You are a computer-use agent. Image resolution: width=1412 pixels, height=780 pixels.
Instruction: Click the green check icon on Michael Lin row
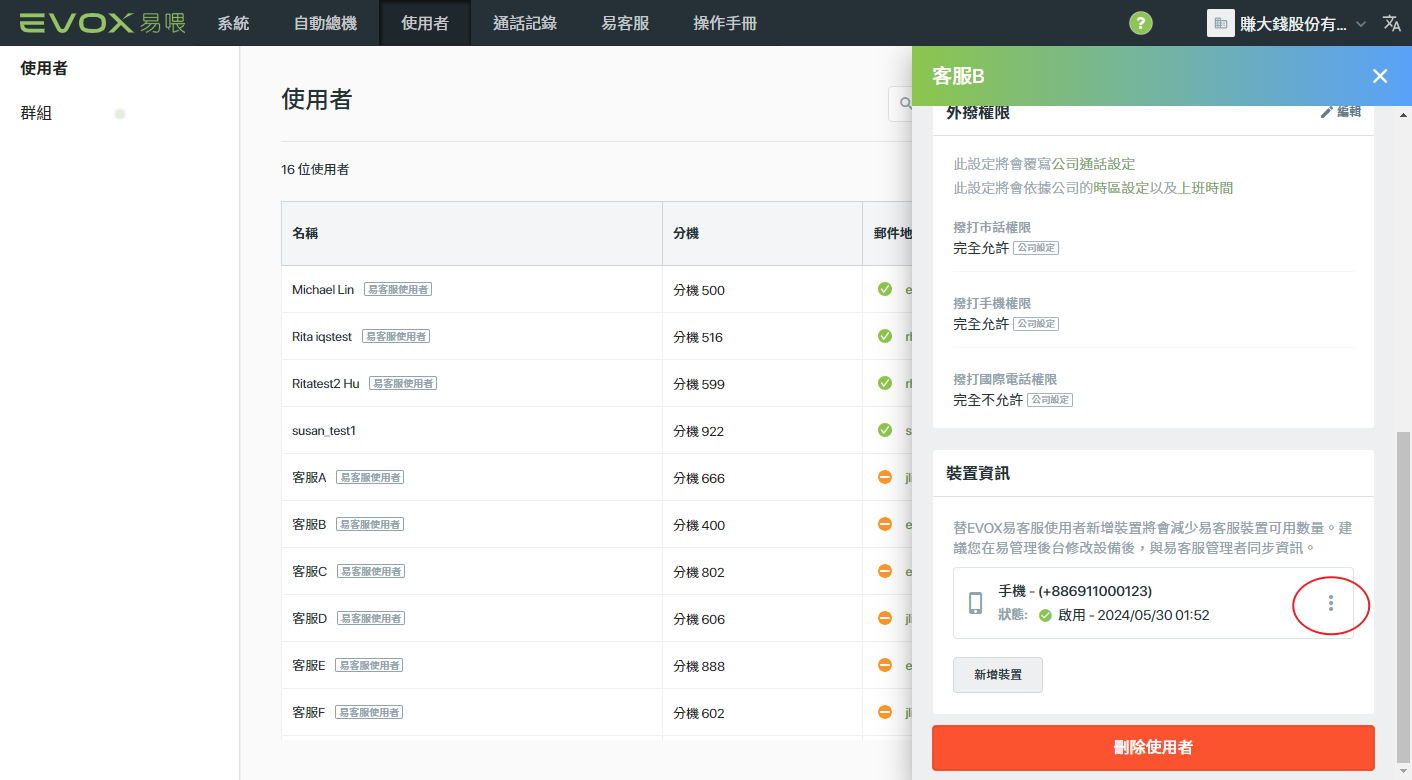point(885,289)
